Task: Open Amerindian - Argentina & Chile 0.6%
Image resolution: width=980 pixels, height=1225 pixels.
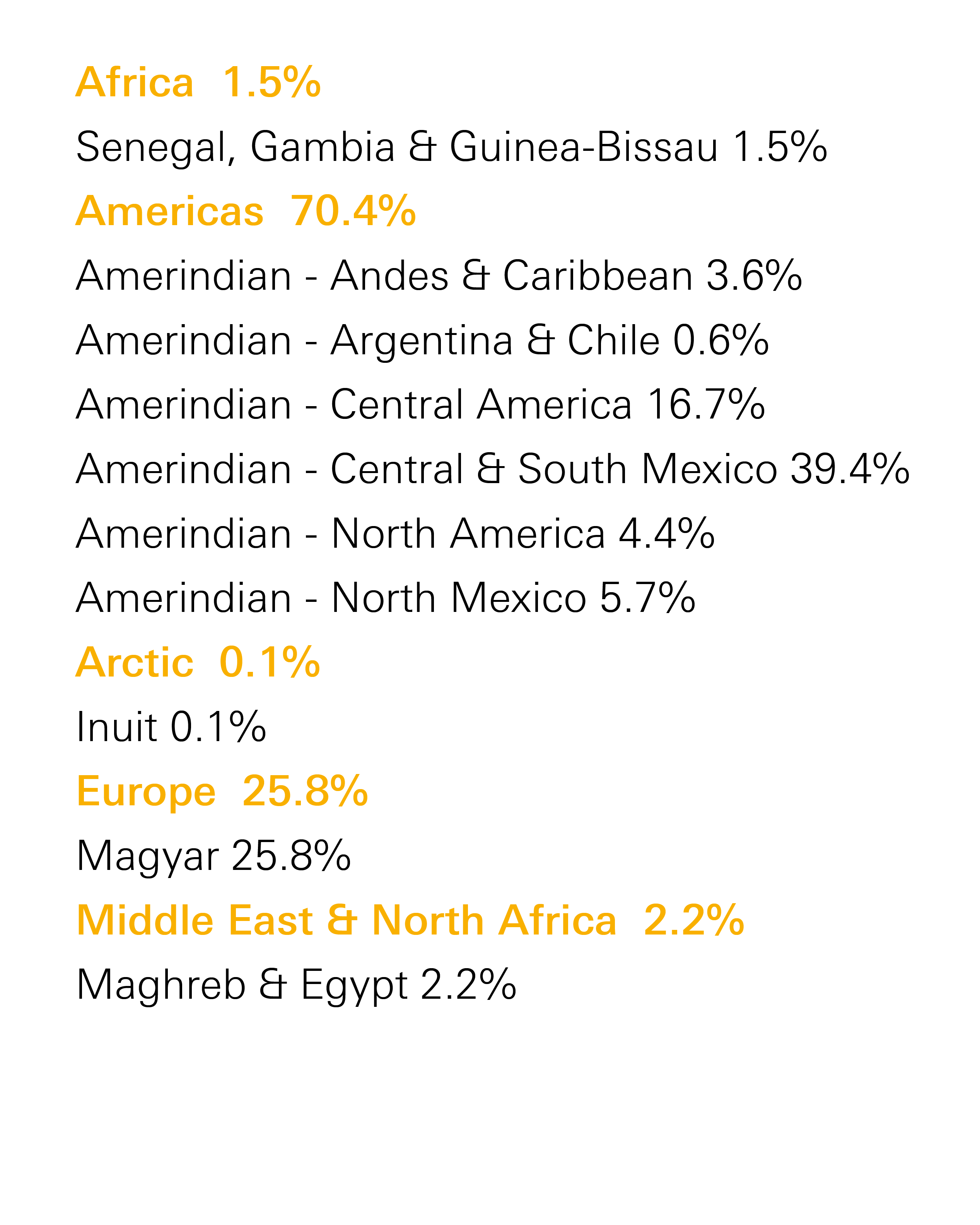Action: click(x=423, y=341)
